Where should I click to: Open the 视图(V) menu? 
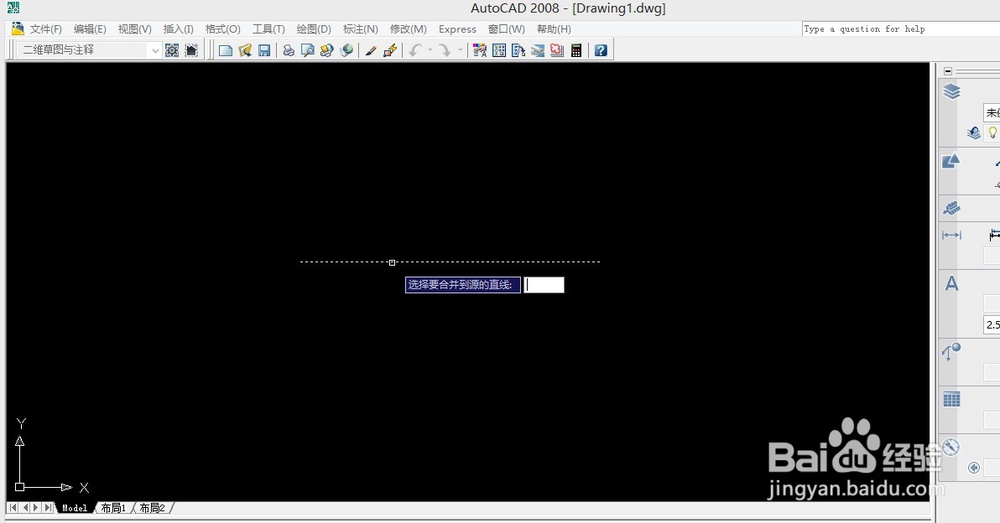[x=135, y=29]
